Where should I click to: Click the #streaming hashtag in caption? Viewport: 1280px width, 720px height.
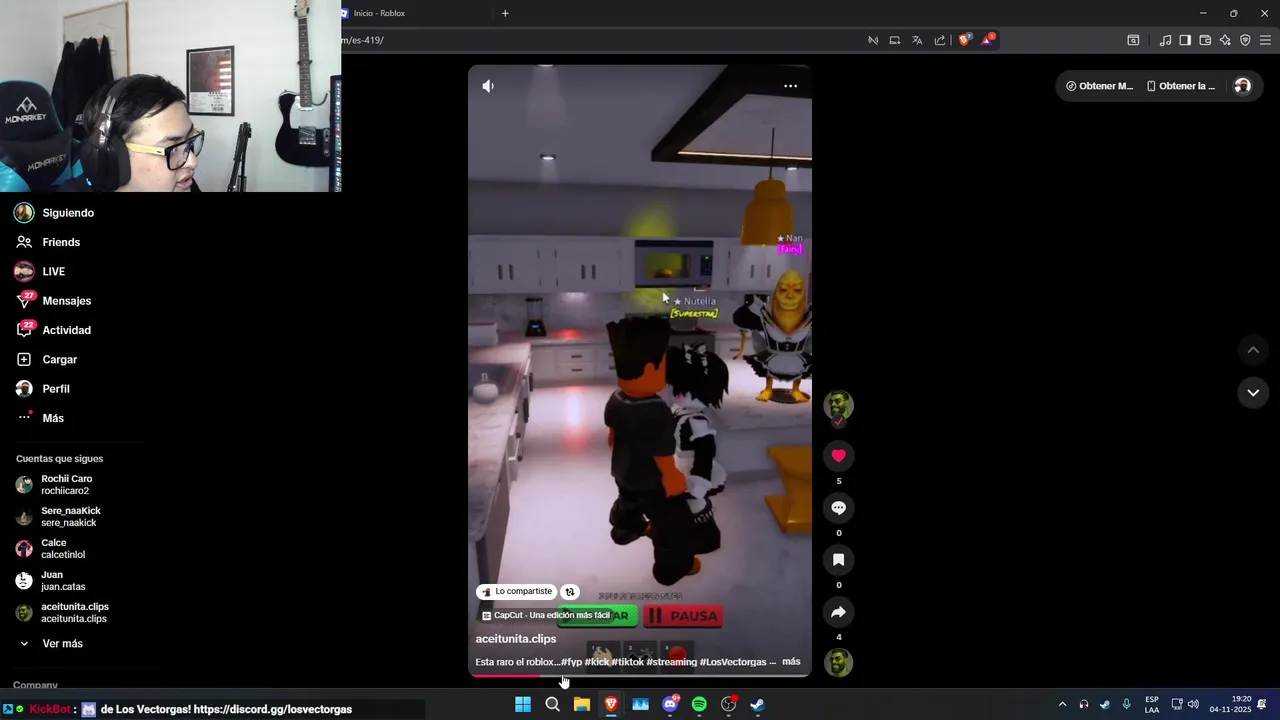pos(671,662)
